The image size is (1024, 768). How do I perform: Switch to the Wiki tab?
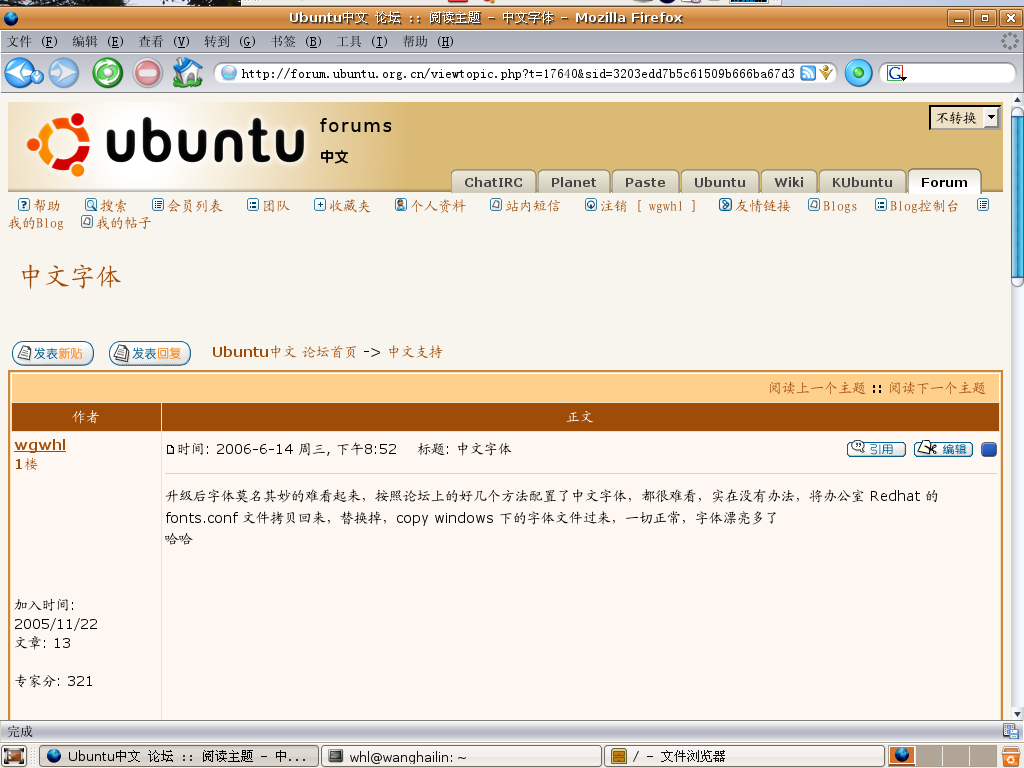(x=789, y=182)
